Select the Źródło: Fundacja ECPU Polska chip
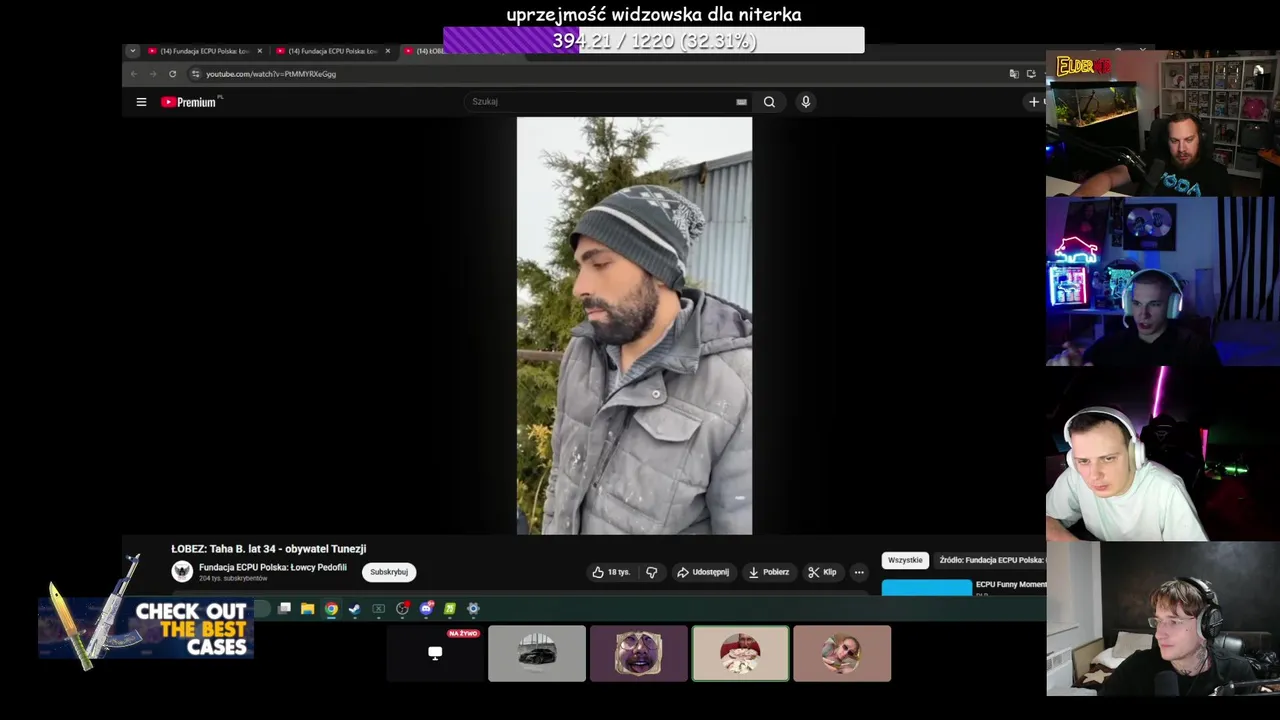Image resolution: width=1280 pixels, height=720 pixels. [991, 560]
